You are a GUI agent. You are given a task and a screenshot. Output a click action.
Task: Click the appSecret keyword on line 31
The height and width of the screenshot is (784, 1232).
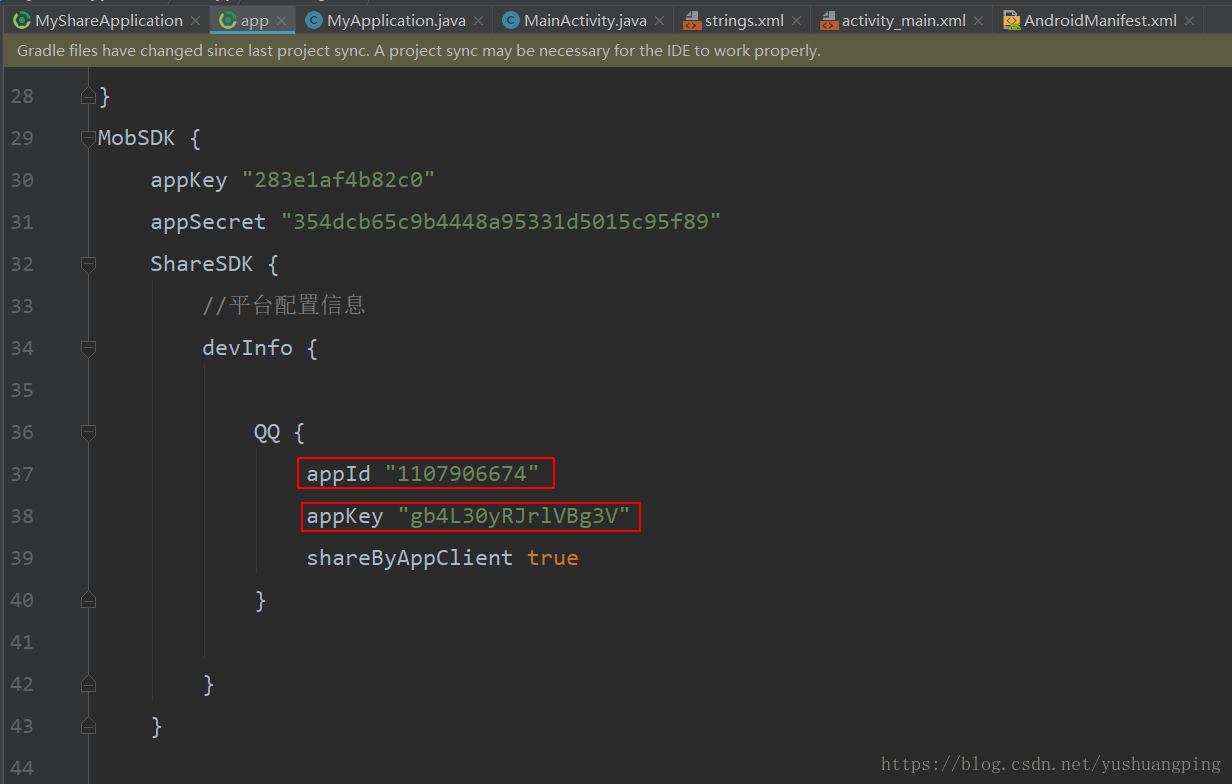pyautogui.click(x=209, y=222)
